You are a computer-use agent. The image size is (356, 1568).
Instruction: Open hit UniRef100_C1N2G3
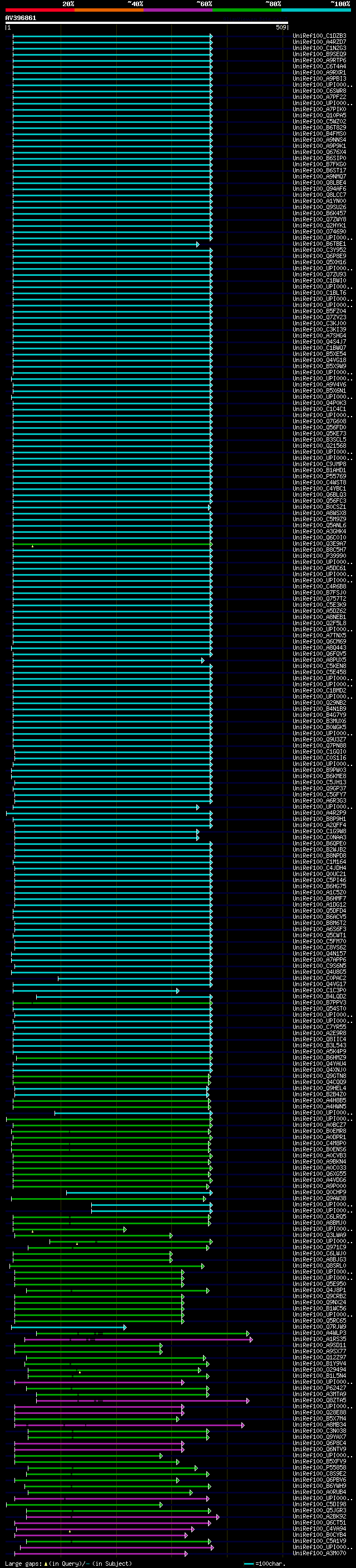click(319, 48)
